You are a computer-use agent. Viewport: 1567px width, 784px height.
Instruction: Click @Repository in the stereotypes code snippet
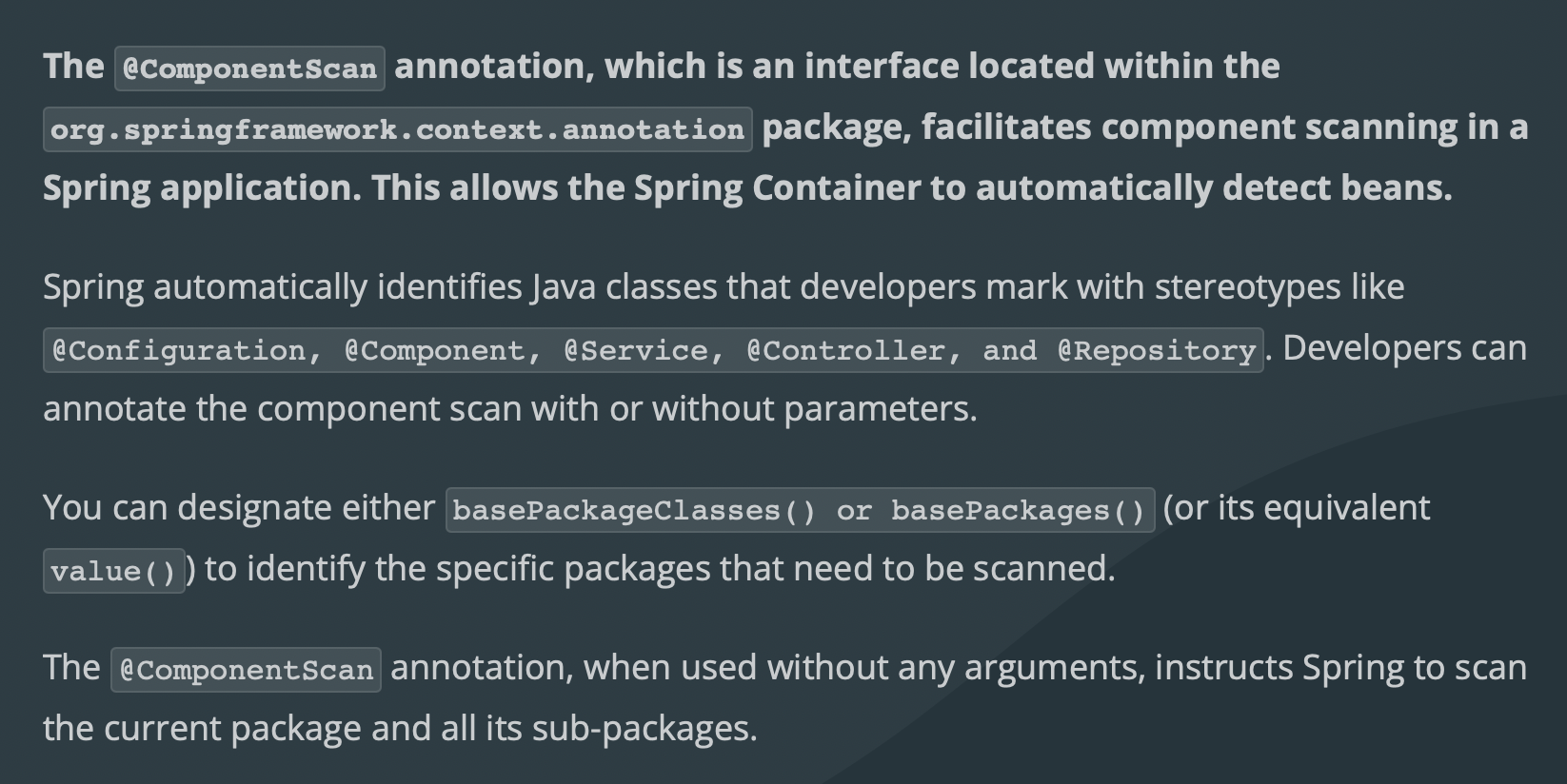[1157, 350]
